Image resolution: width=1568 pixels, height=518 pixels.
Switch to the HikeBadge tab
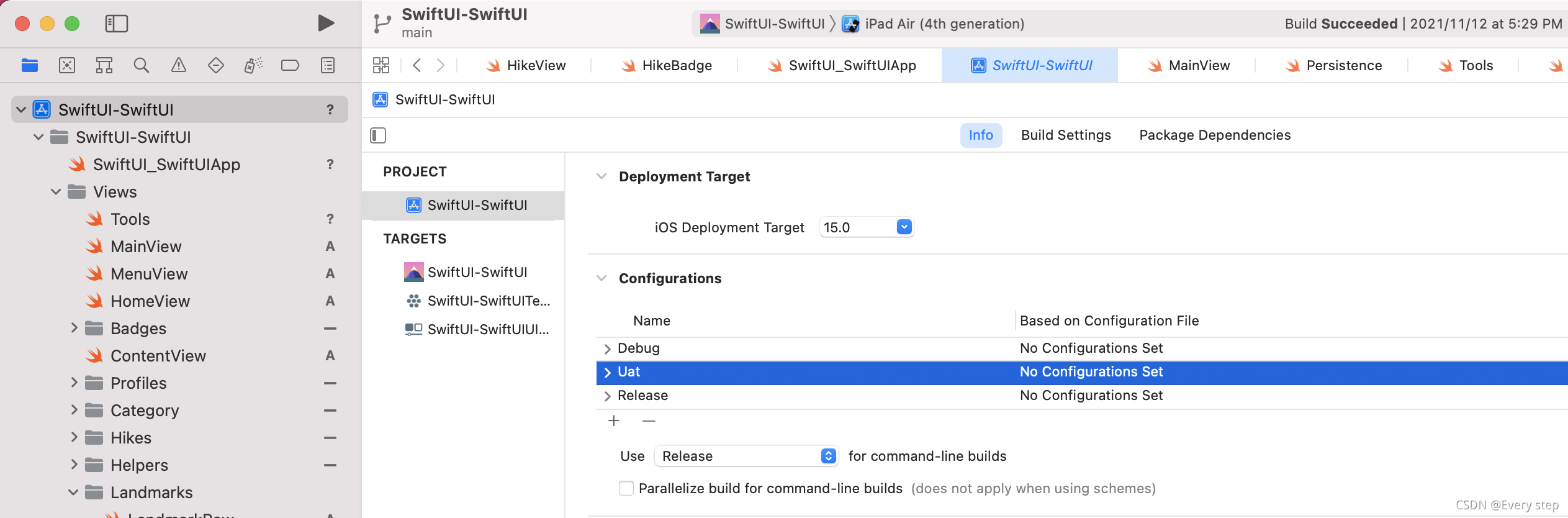click(666, 65)
